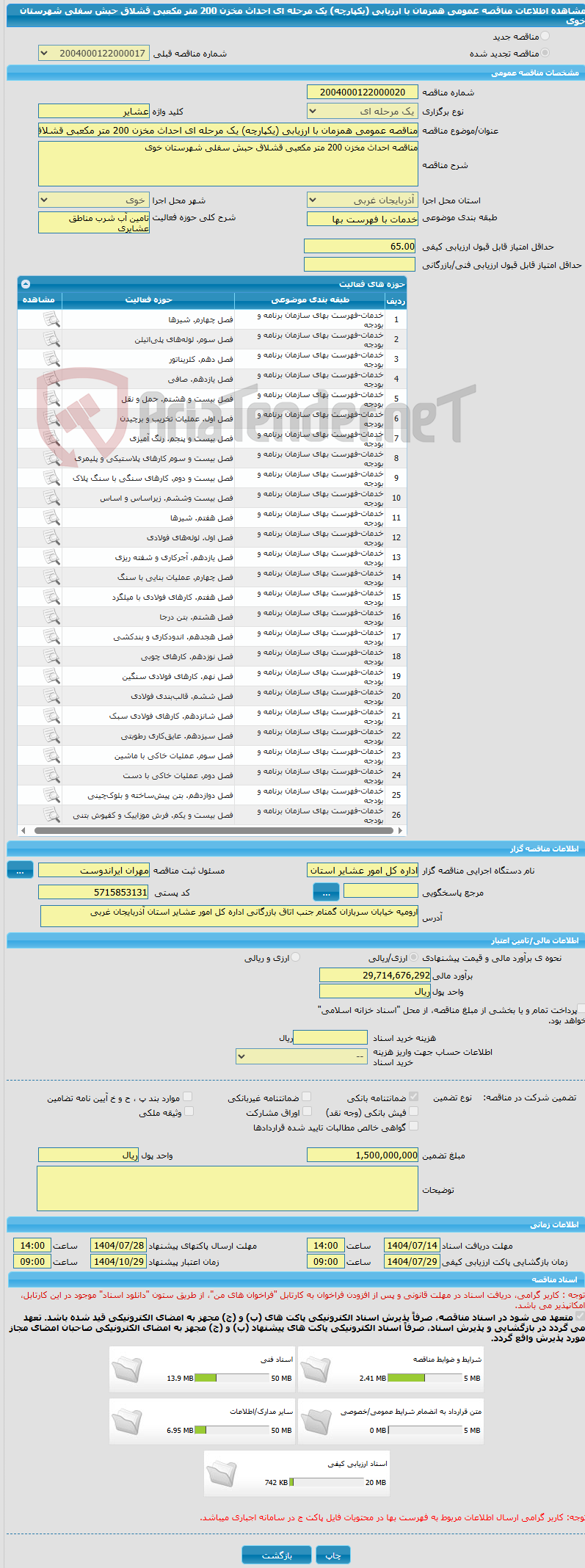Click the کلید واژه keyword field
The width and height of the screenshot is (585, 1568).
tap(93, 112)
